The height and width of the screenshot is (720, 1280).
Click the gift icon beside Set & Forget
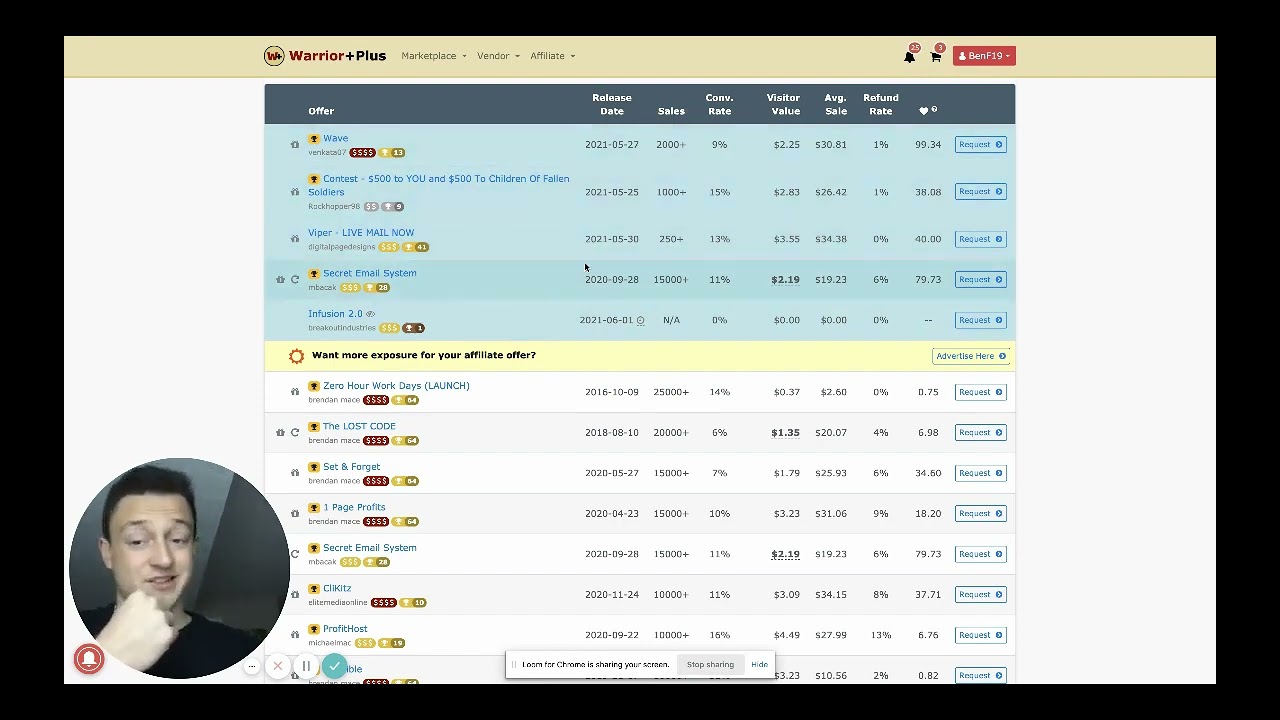point(295,473)
